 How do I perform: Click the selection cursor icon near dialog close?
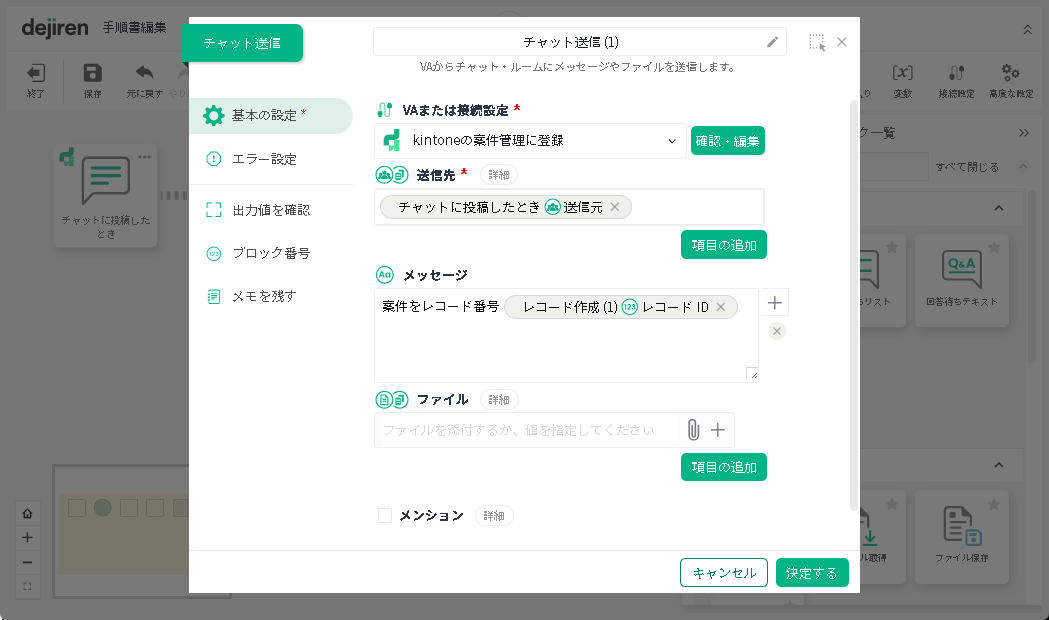coord(817,42)
